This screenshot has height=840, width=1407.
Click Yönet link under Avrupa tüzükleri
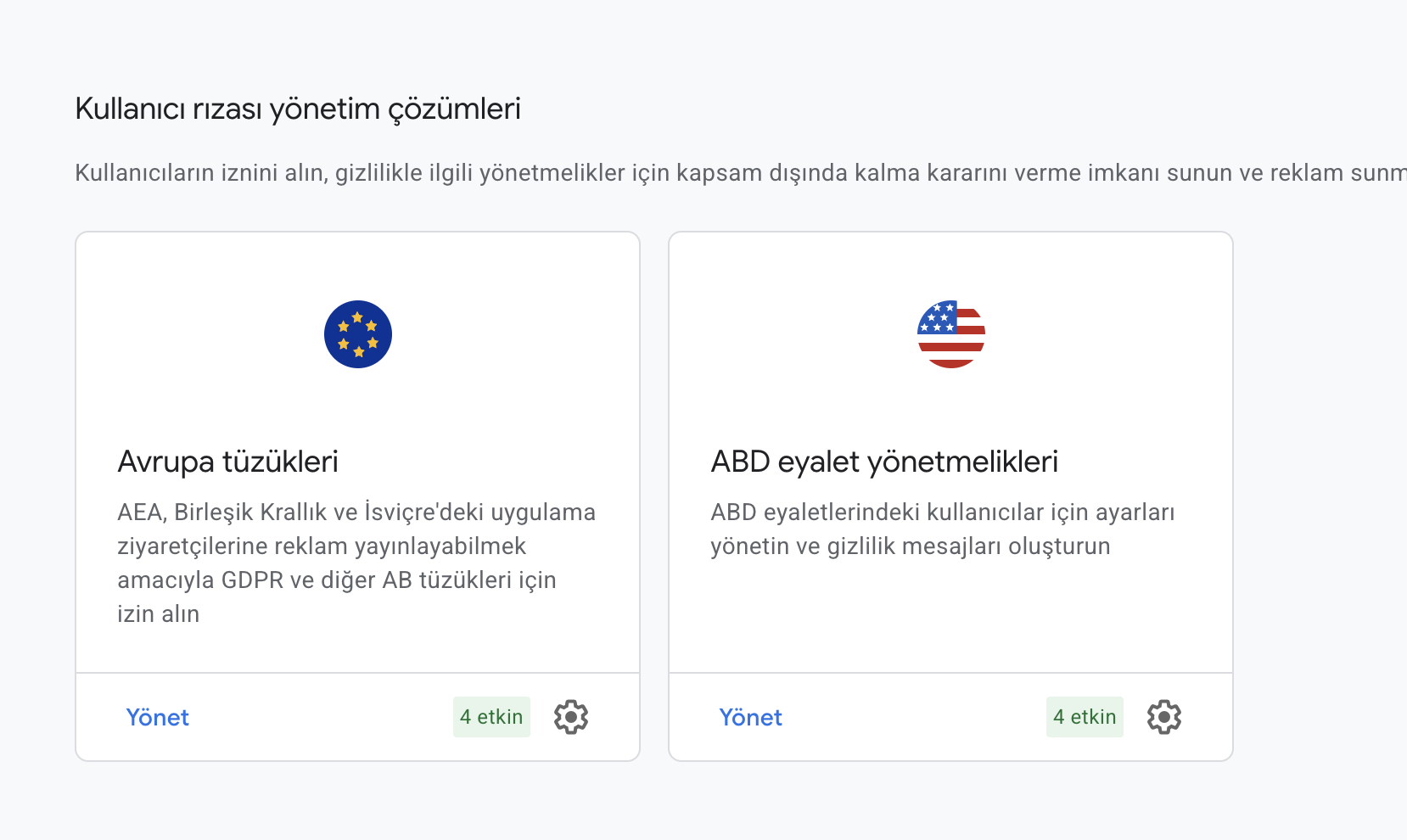[157, 718]
